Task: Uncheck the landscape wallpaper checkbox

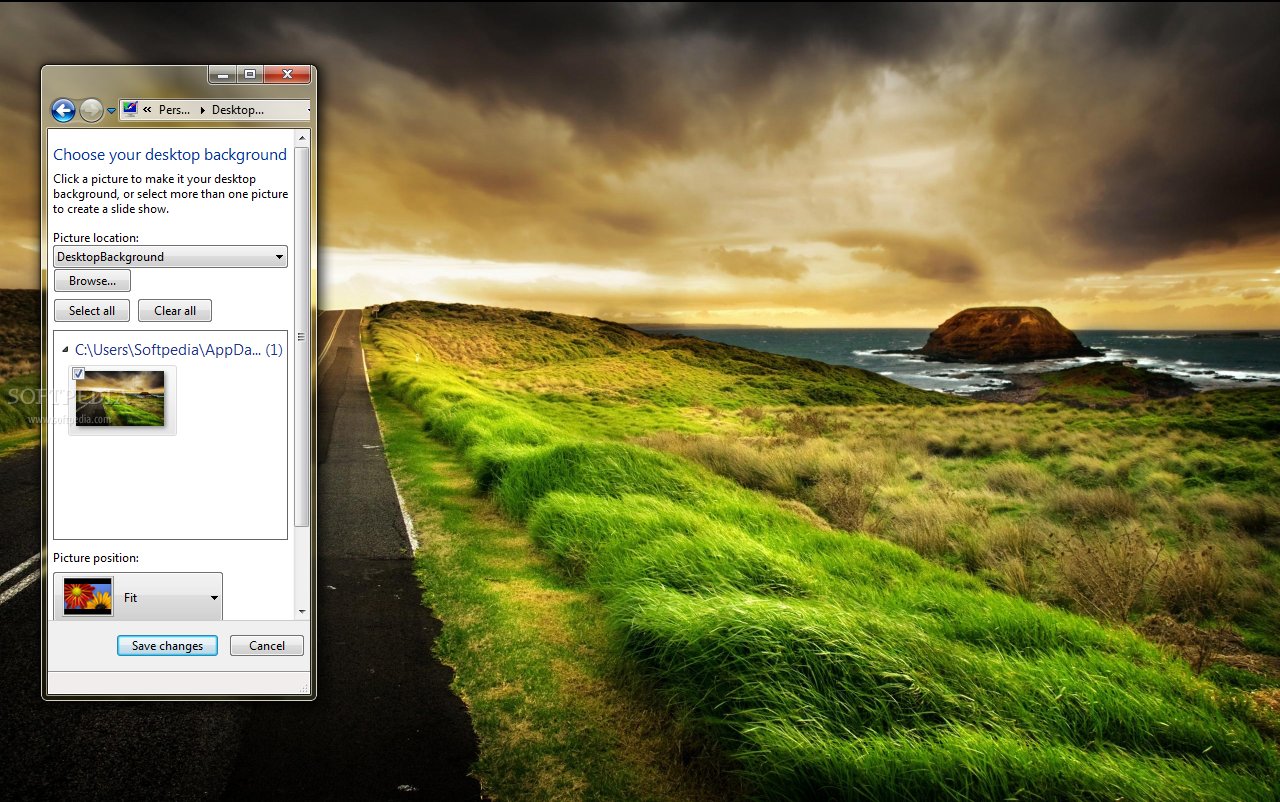Action: (78, 373)
